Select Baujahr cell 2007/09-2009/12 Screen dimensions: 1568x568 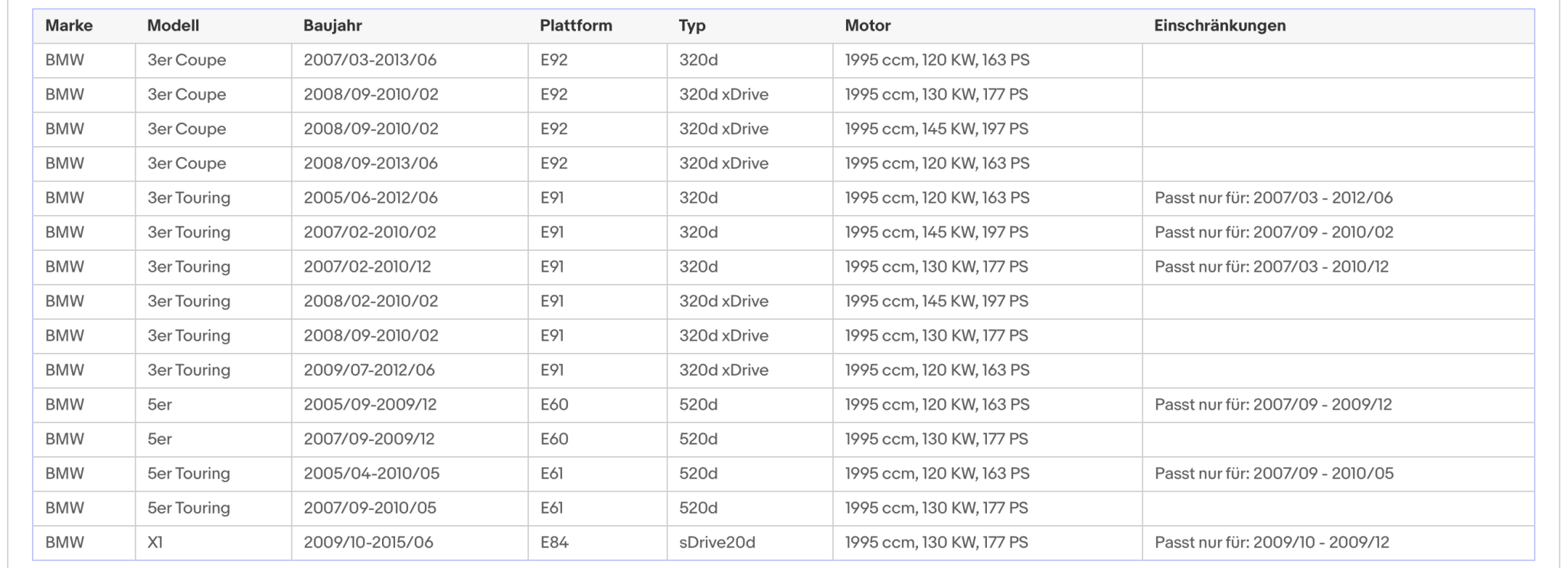coord(410,439)
